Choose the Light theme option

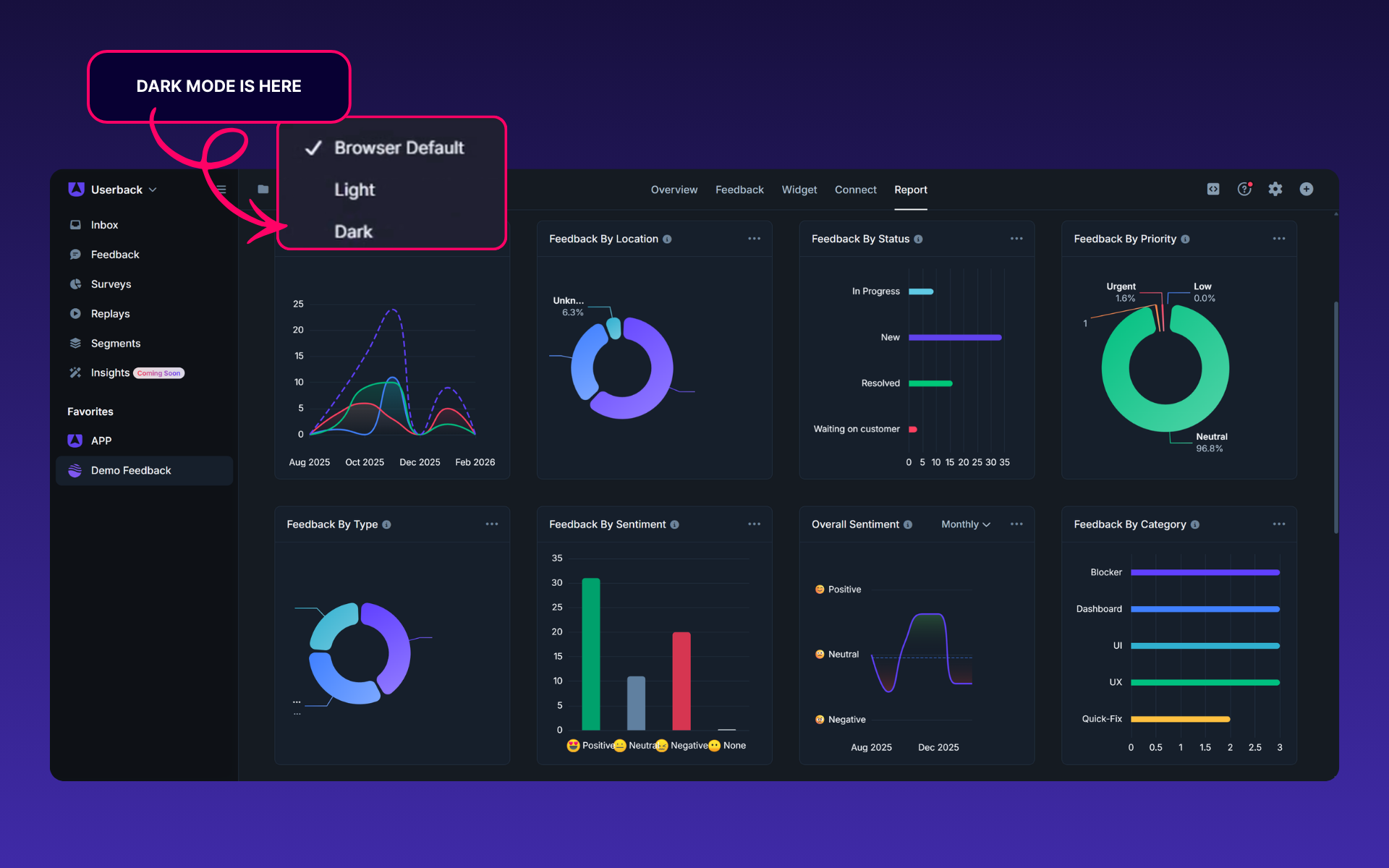[x=354, y=190]
